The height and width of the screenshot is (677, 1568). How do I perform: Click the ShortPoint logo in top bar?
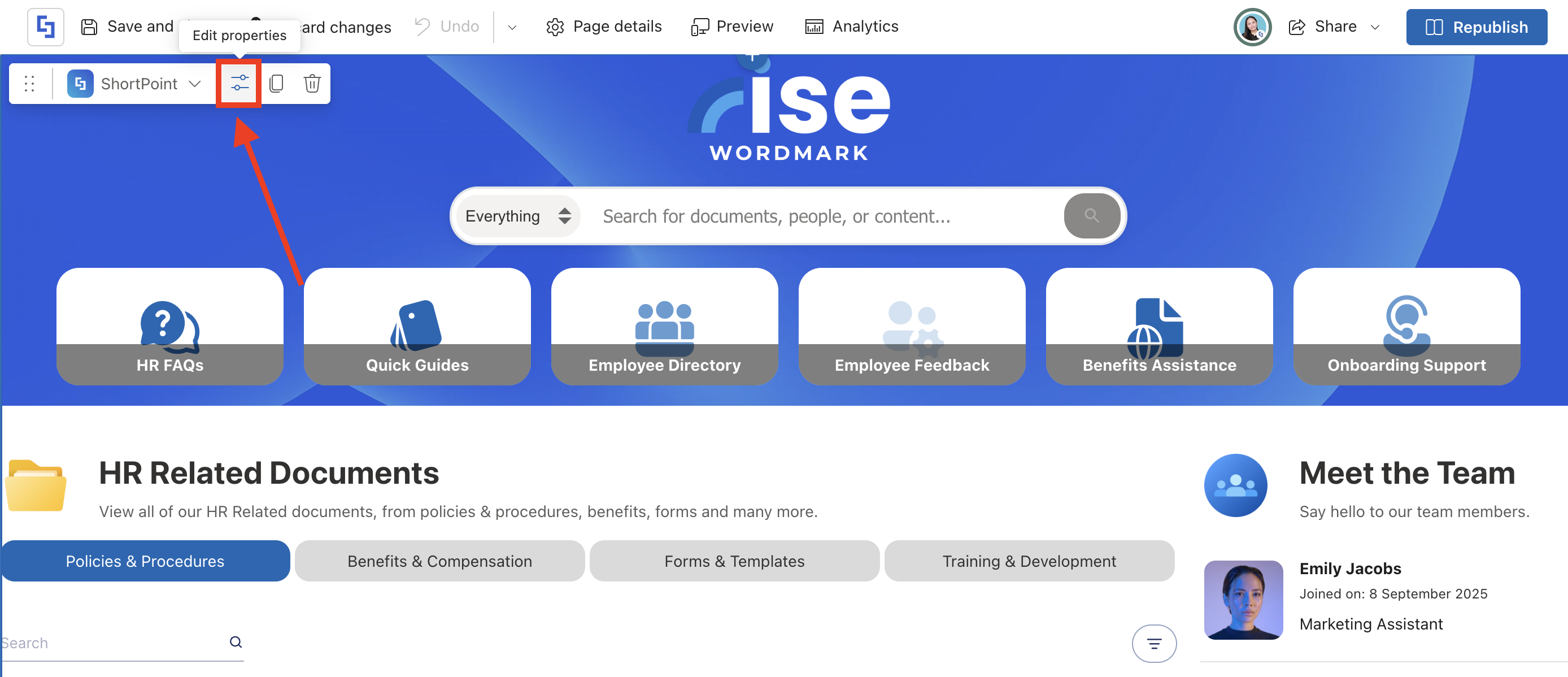(46, 27)
